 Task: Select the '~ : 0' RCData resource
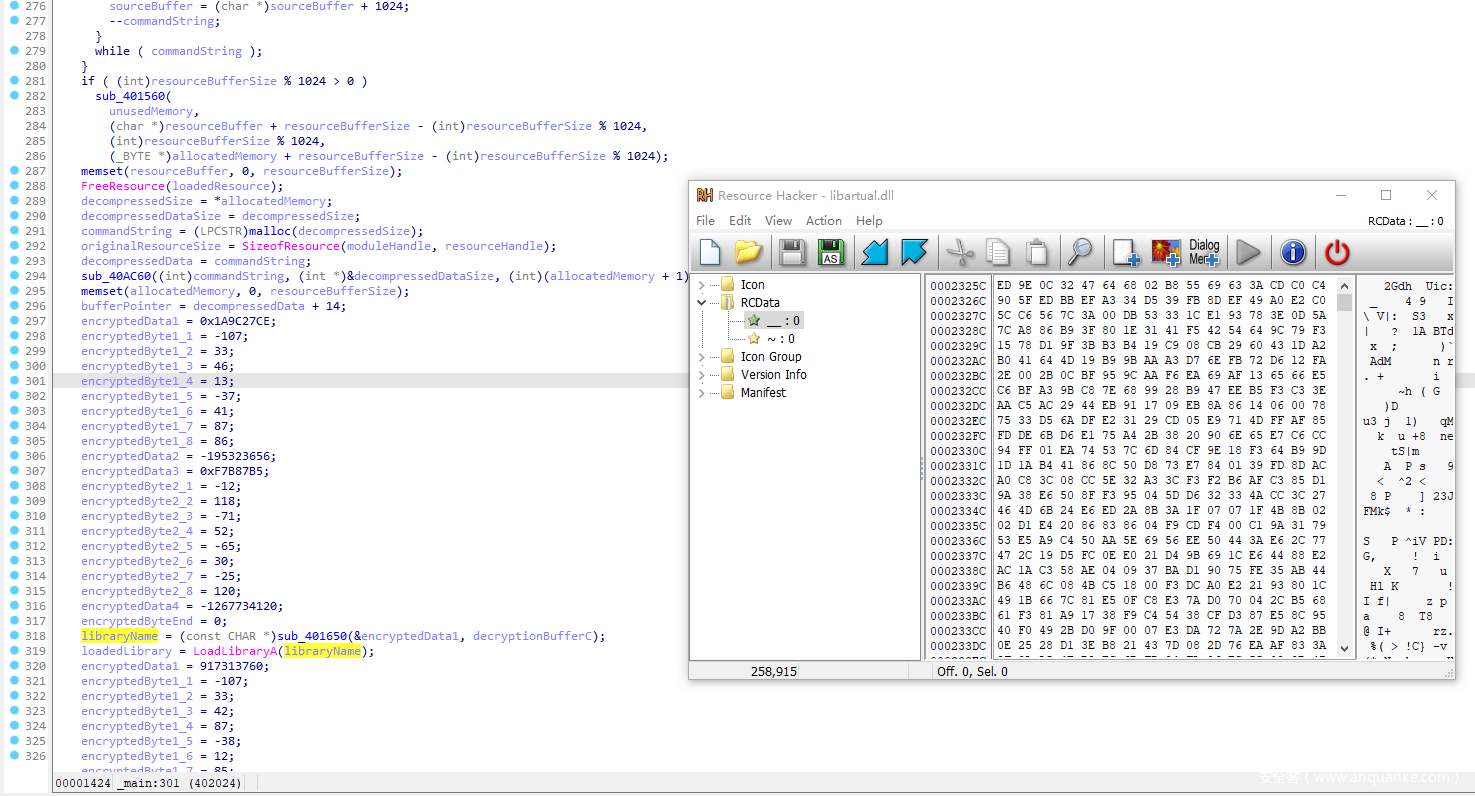pyautogui.click(x=780, y=339)
